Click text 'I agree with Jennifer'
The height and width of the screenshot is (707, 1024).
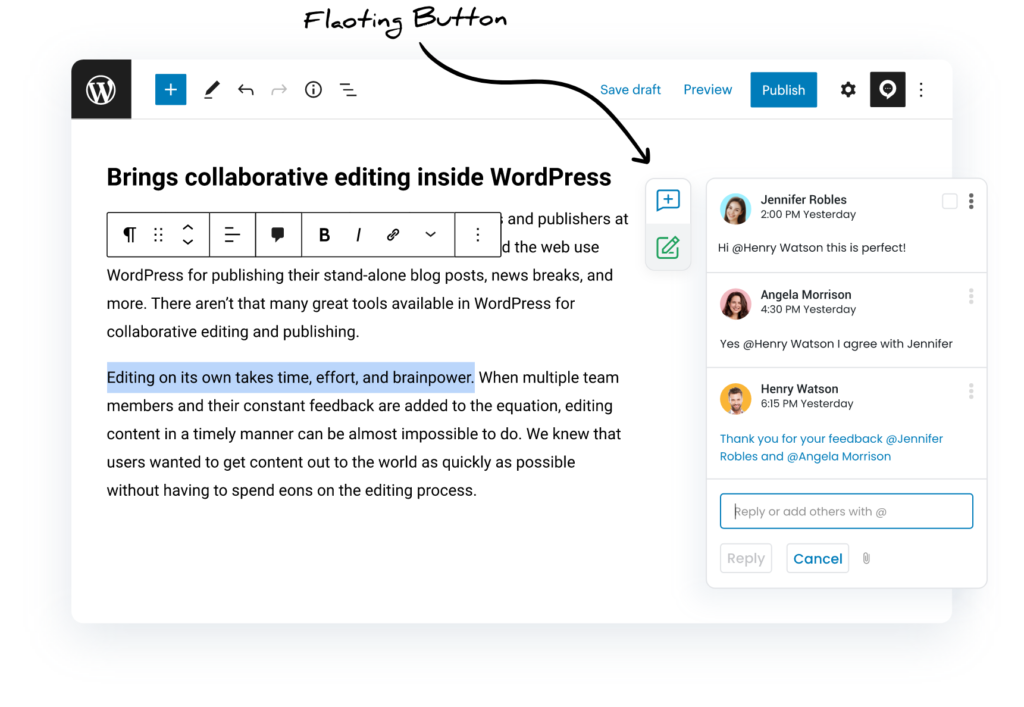[x=895, y=344]
